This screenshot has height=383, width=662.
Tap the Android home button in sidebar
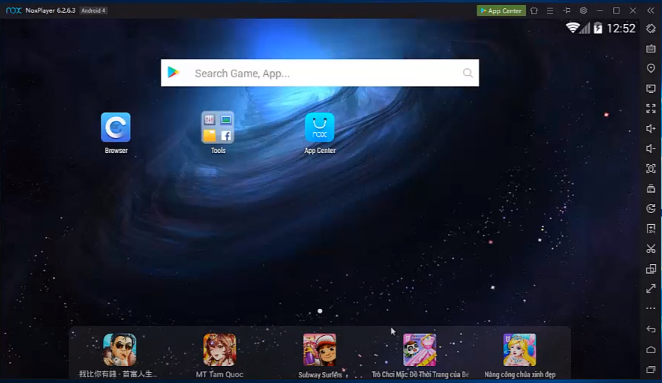click(x=651, y=349)
